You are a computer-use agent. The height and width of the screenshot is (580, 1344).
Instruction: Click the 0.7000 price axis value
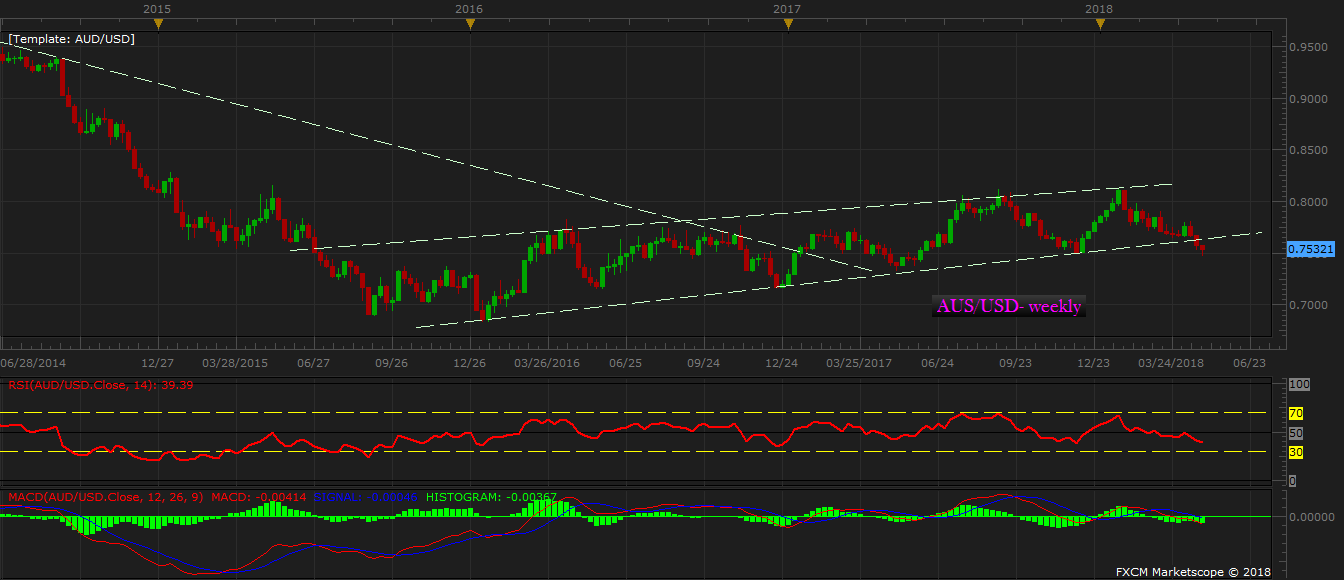tap(1307, 305)
